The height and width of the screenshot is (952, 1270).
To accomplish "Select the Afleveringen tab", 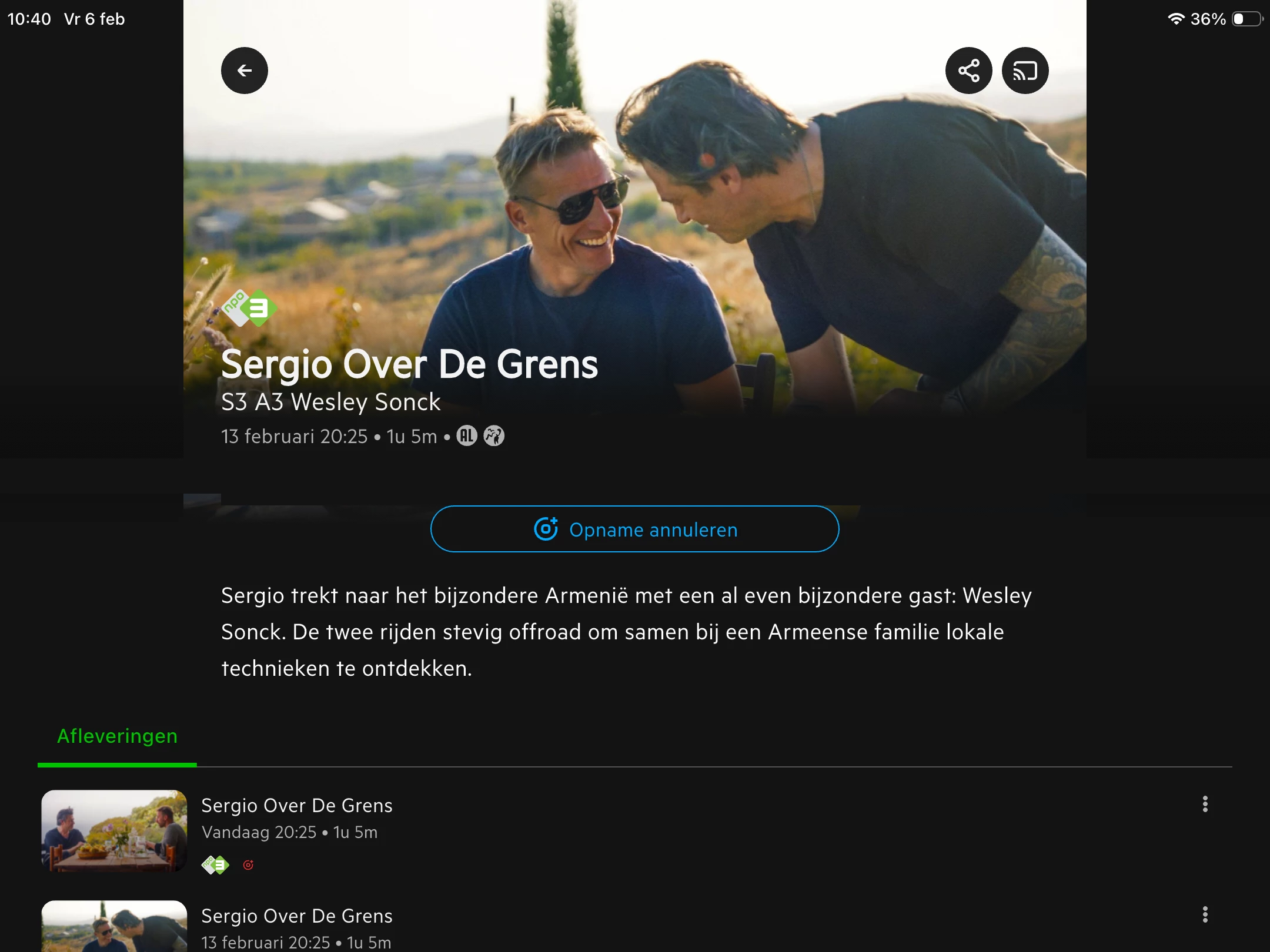I will pyautogui.click(x=117, y=736).
